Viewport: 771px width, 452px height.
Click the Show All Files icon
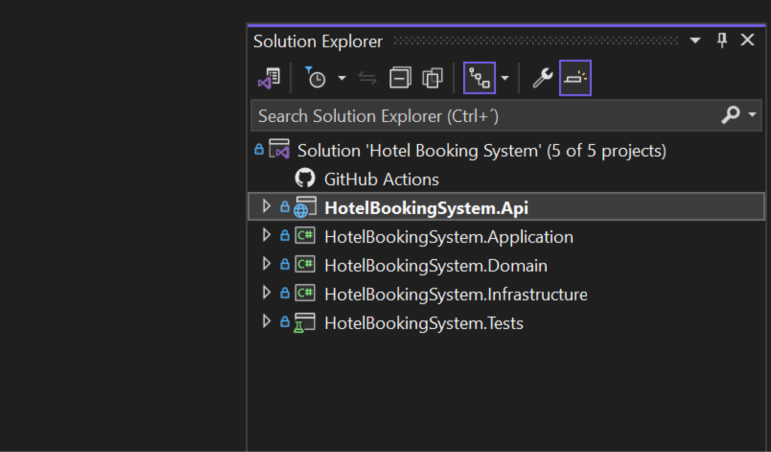pos(432,78)
